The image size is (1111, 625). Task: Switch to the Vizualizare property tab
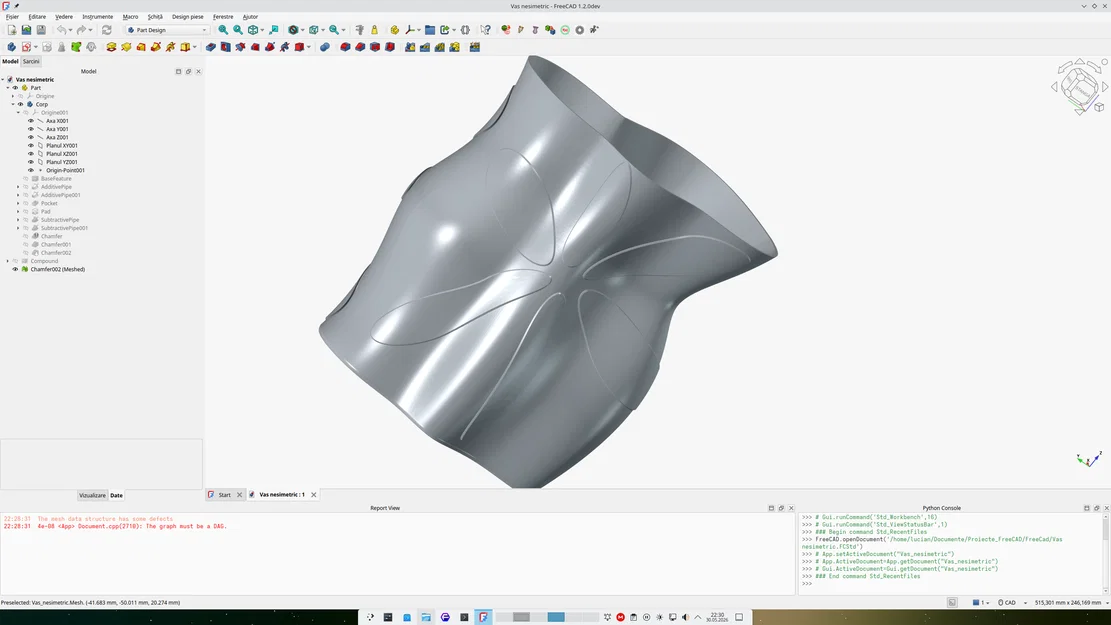tap(92, 495)
